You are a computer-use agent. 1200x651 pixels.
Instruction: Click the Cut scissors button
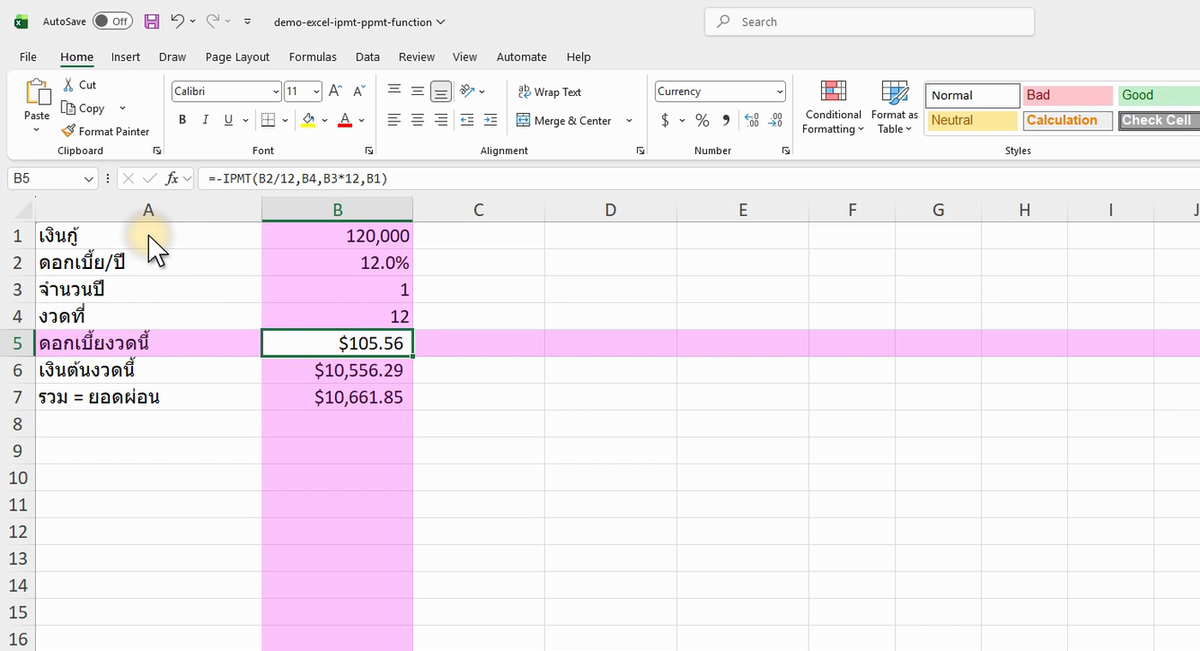click(80, 85)
